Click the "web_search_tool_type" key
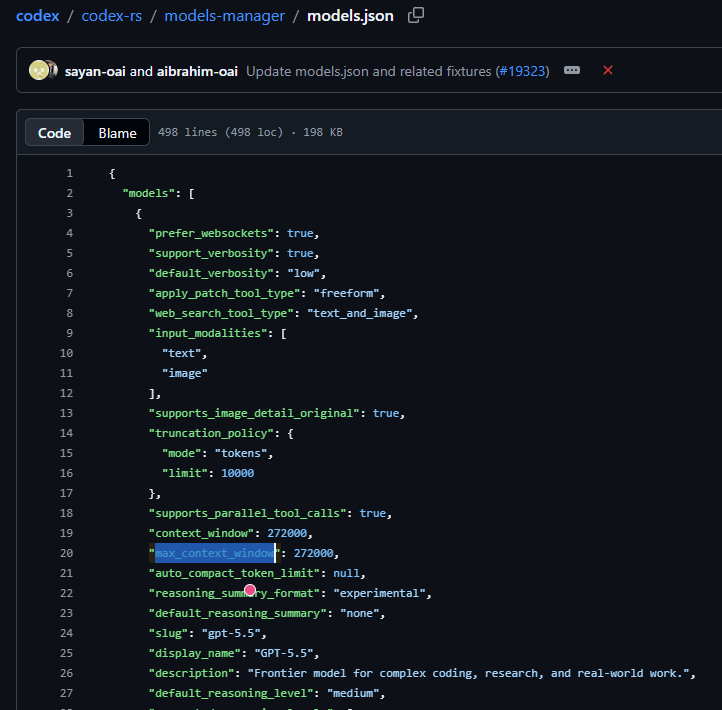722x710 pixels. pos(221,314)
